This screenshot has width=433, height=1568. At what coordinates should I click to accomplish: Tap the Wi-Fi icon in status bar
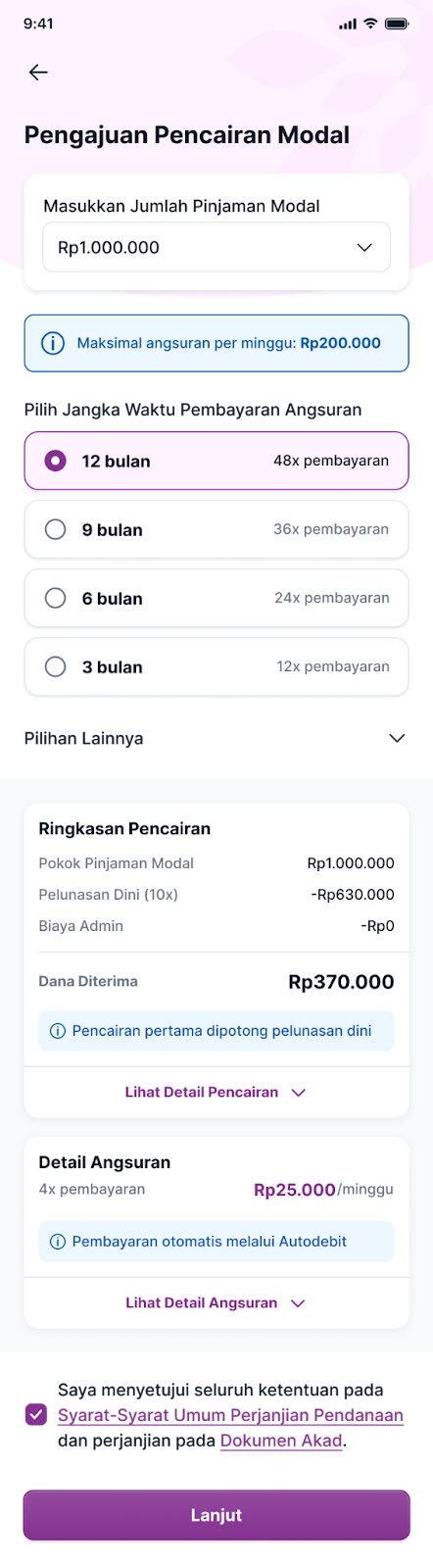click(370, 24)
